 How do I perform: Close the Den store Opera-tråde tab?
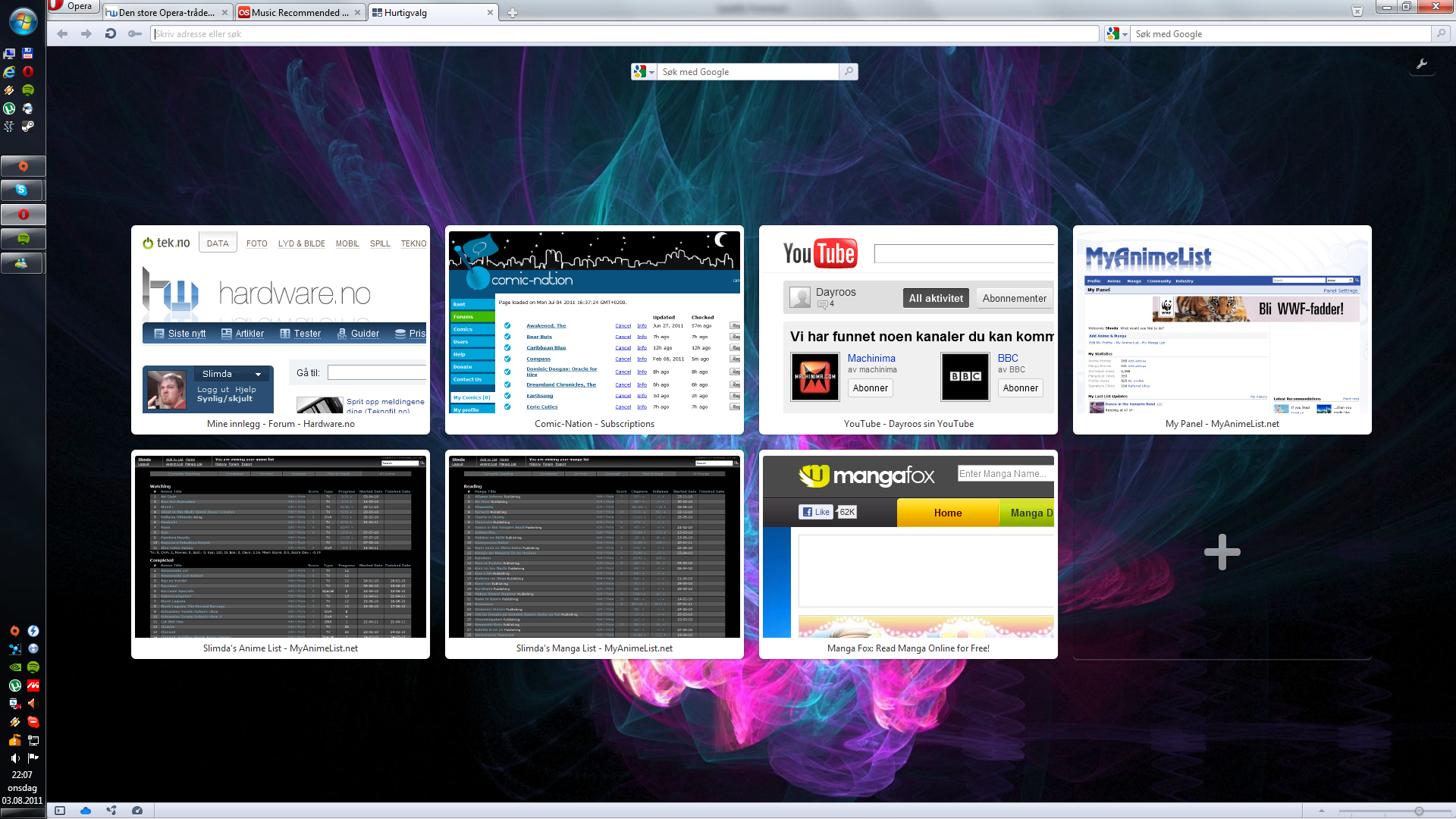pos(225,13)
